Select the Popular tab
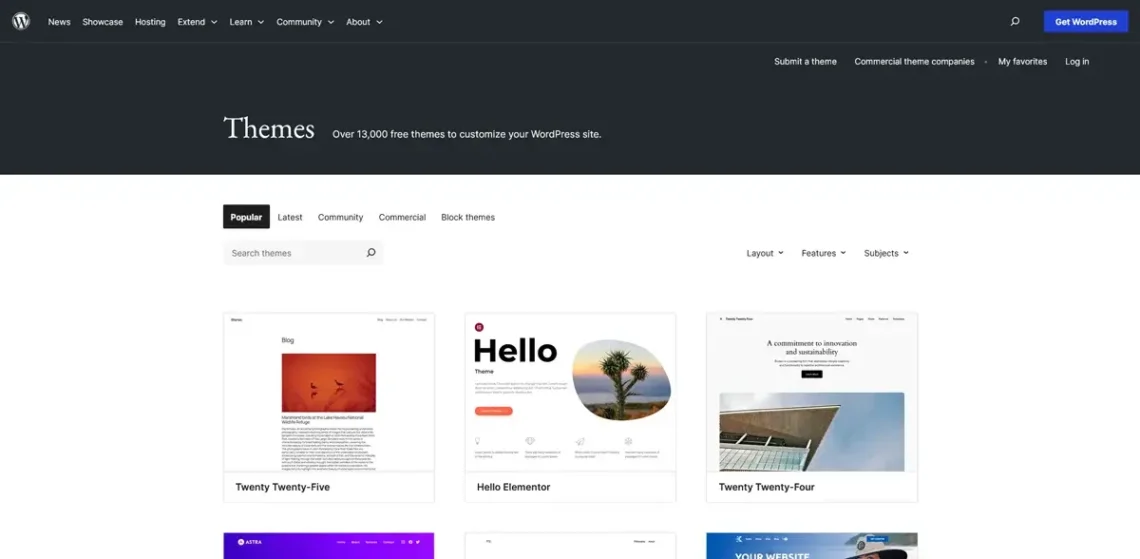 (x=246, y=217)
